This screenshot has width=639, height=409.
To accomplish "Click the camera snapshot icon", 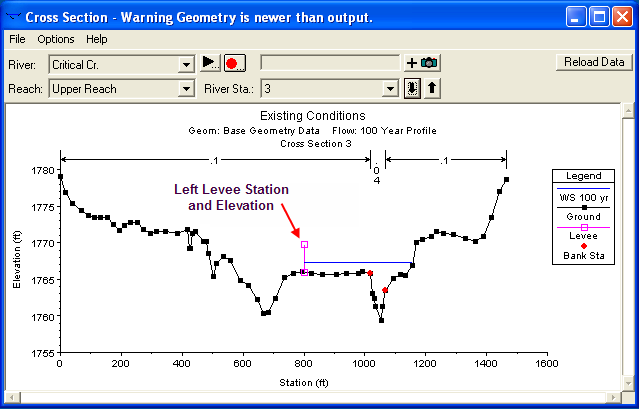I will click(x=429, y=63).
